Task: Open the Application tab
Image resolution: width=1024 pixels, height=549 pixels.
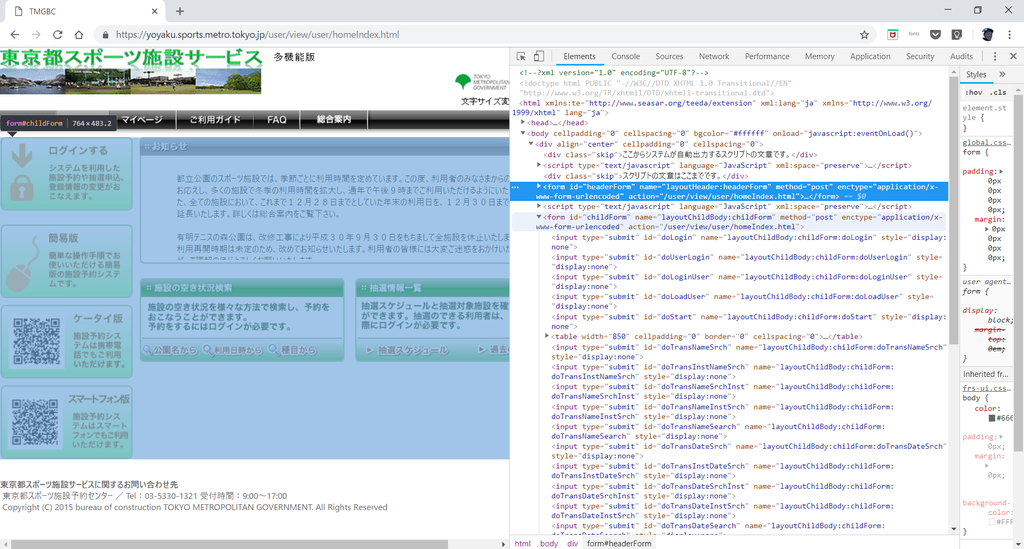Action: click(x=870, y=57)
